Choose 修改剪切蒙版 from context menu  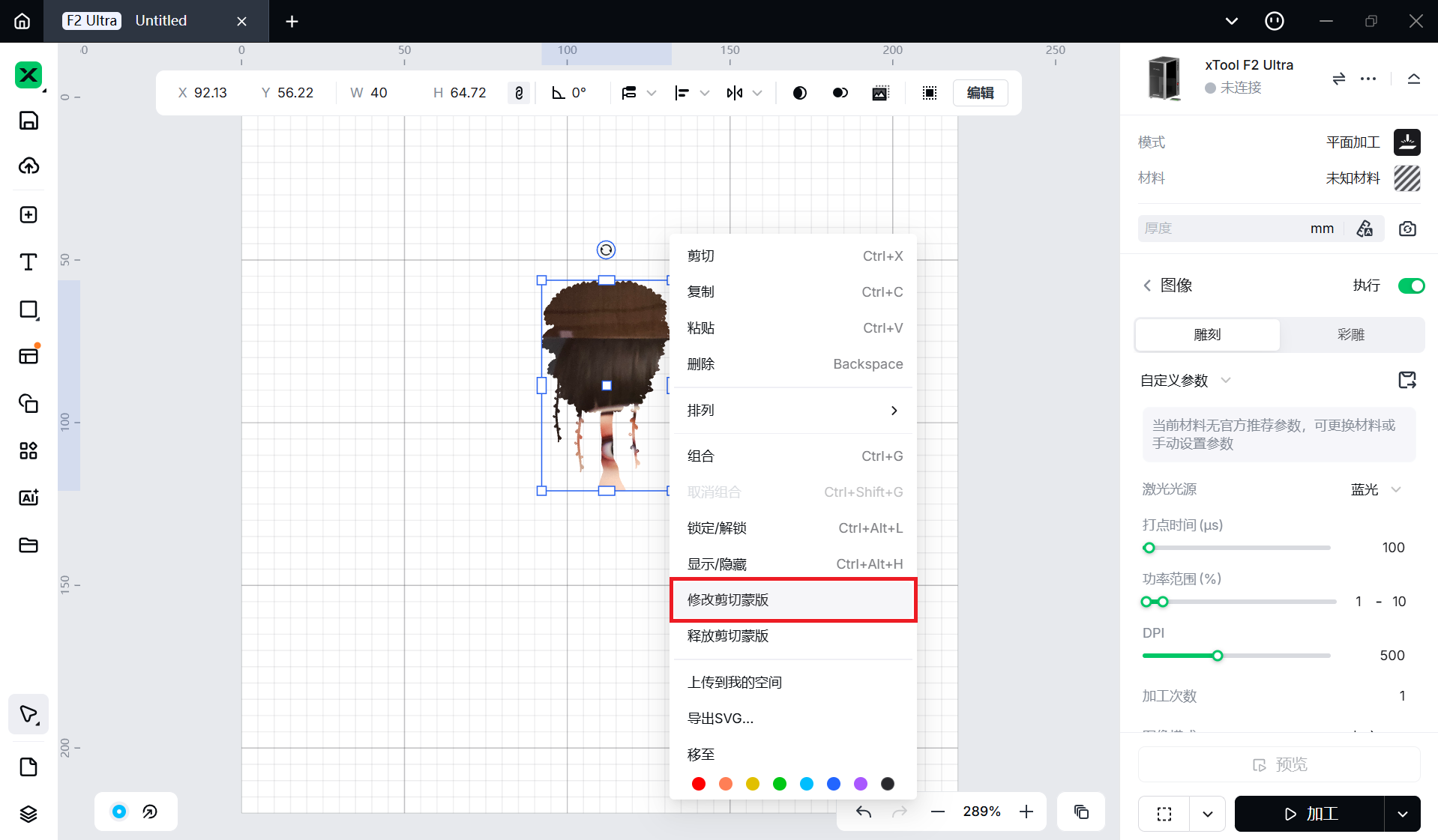[792, 600]
